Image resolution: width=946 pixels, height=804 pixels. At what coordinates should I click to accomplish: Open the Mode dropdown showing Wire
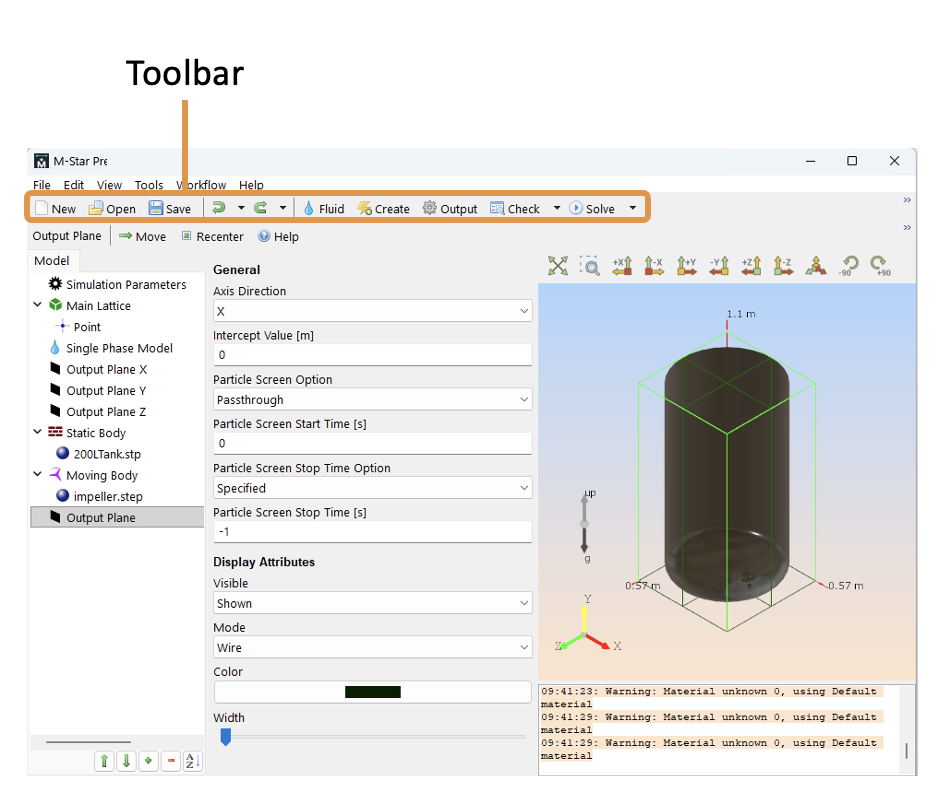point(372,648)
